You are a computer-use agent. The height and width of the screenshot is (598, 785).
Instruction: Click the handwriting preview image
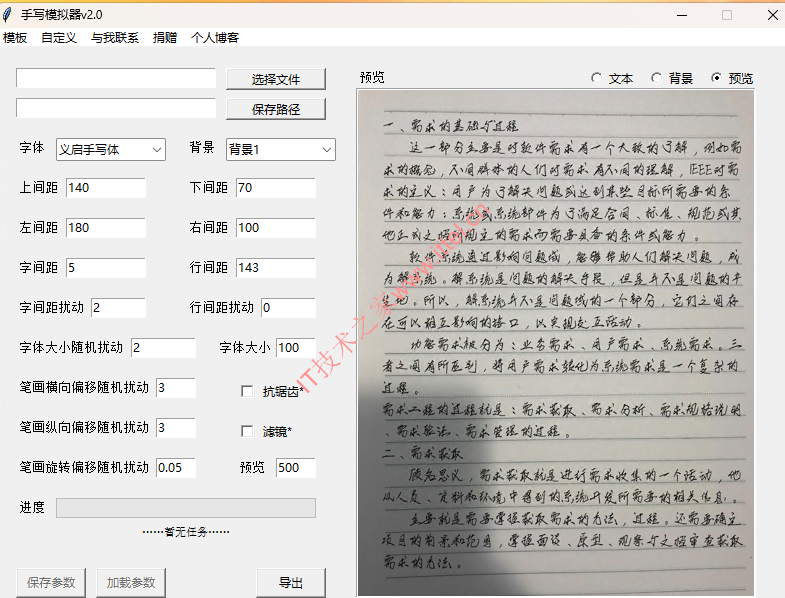pos(556,343)
